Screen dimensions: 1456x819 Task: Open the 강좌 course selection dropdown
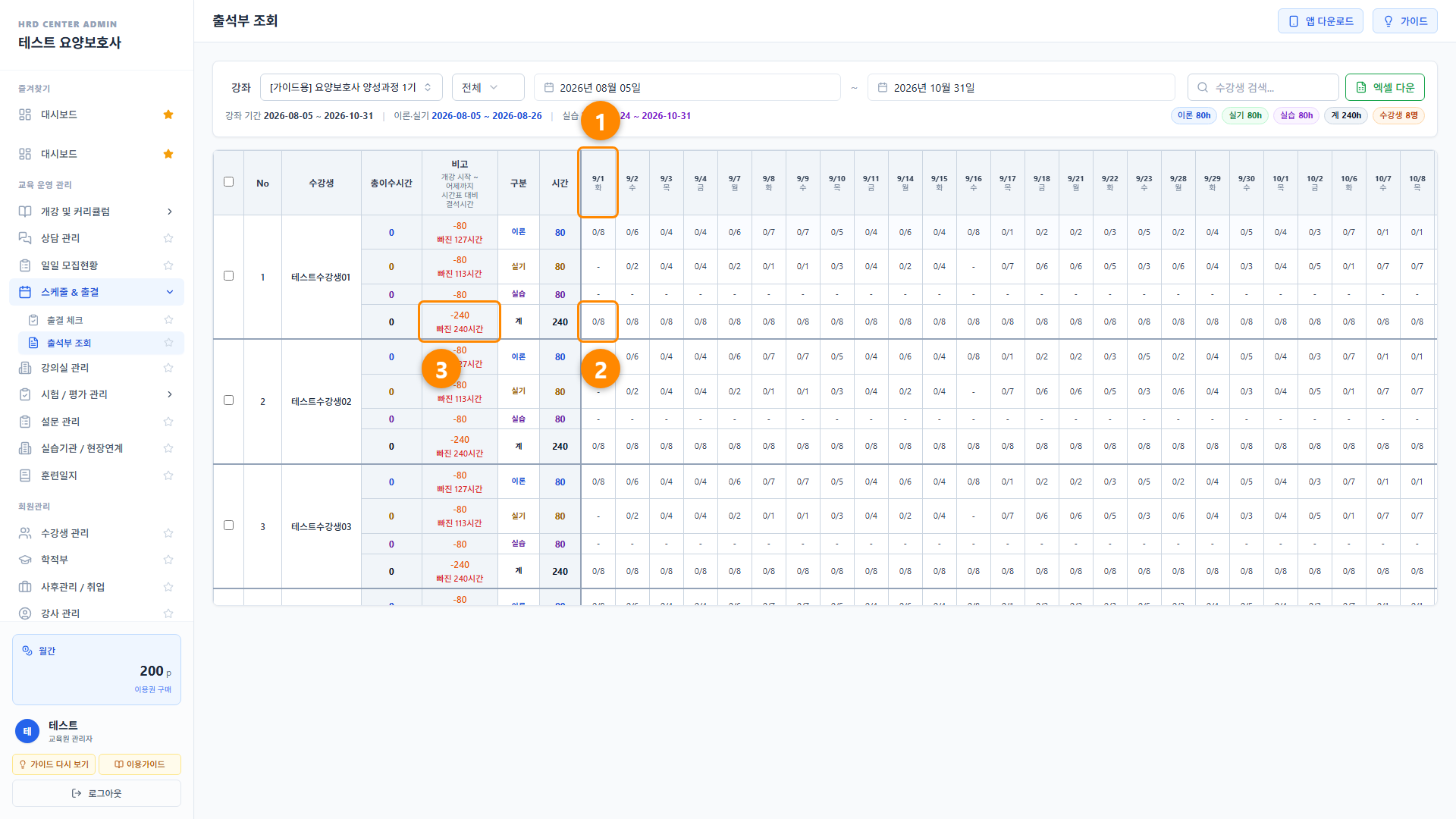pos(351,87)
